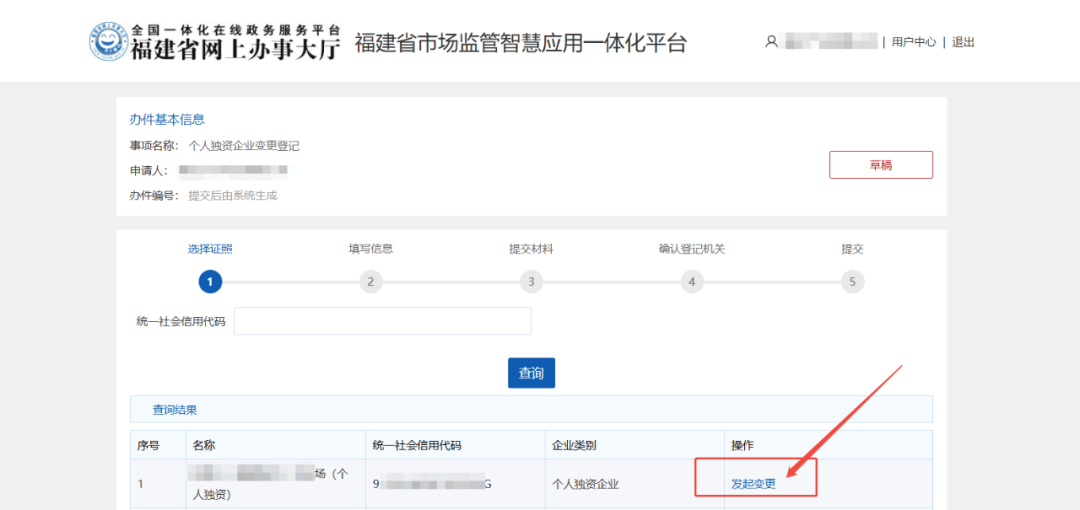Go to 确认登记机关 step label
The width and height of the screenshot is (1080, 510).
click(691, 249)
